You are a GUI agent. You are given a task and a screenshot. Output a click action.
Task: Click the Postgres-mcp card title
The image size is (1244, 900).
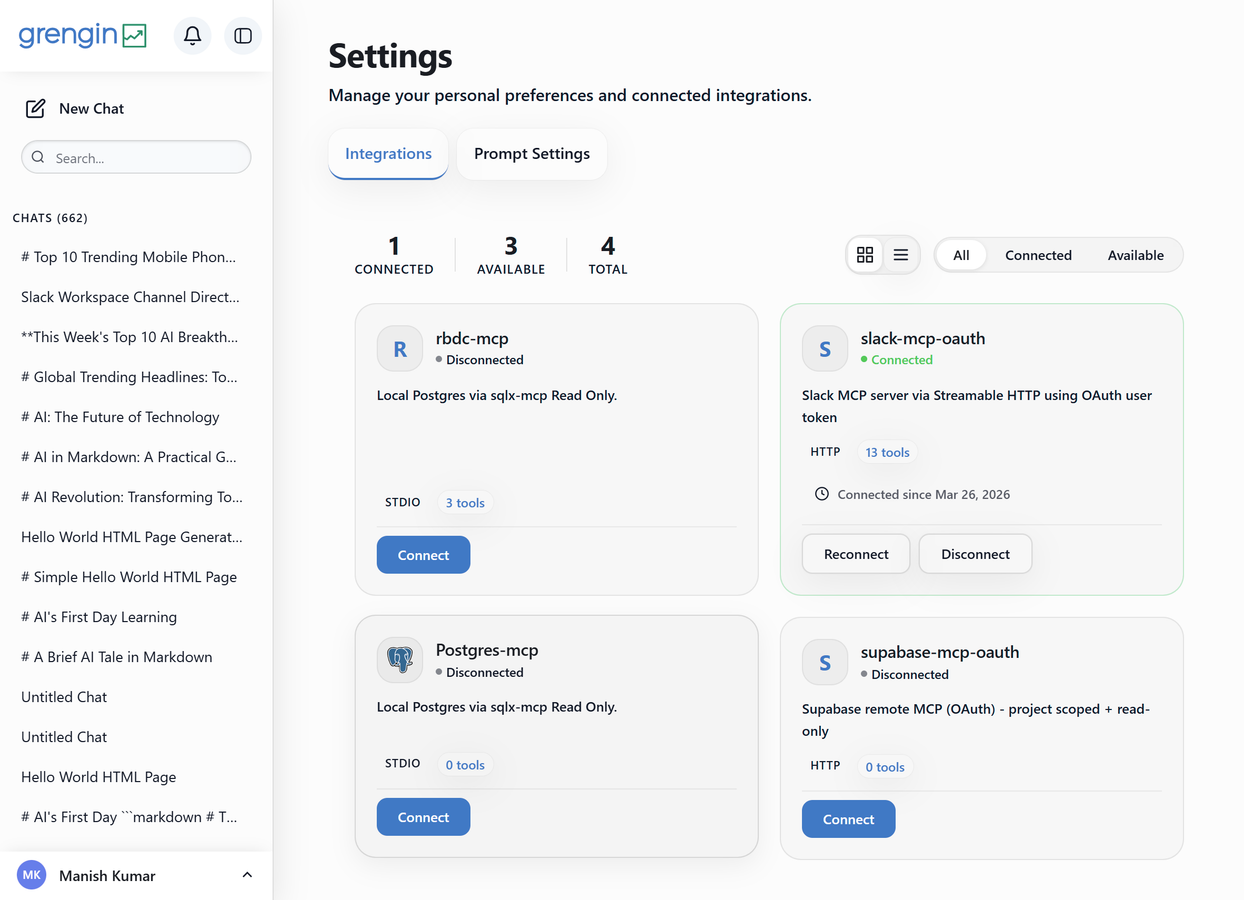(487, 650)
